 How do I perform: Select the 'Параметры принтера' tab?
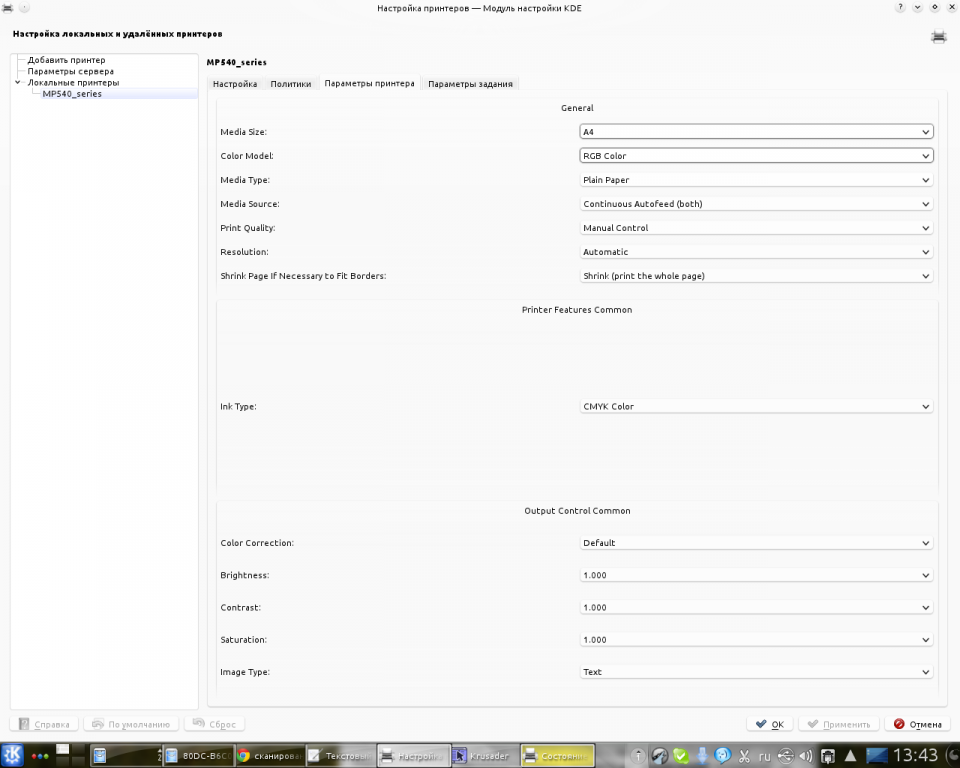click(x=369, y=83)
